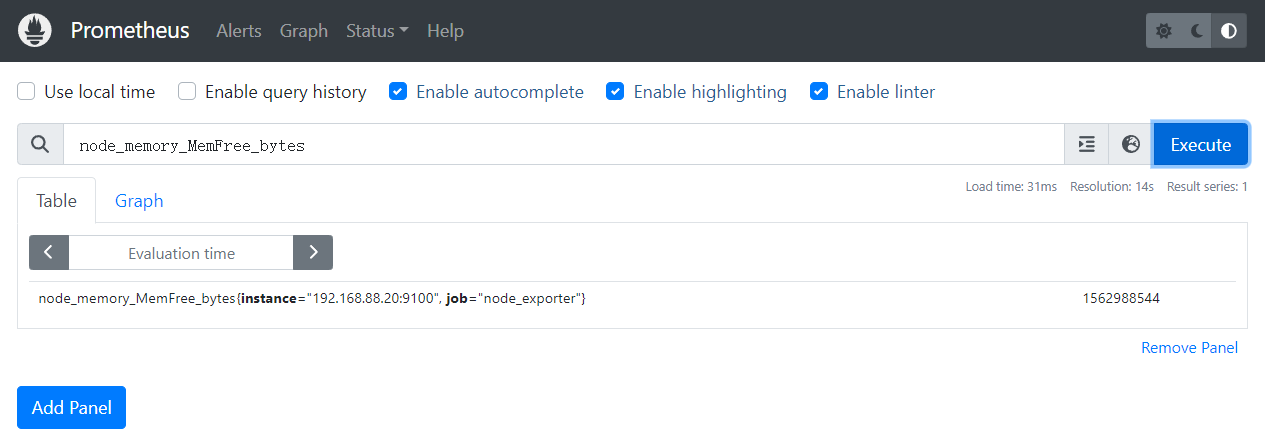The width and height of the screenshot is (1265, 441).
Task: Step evaluation time backward
Action: point(49,253)
